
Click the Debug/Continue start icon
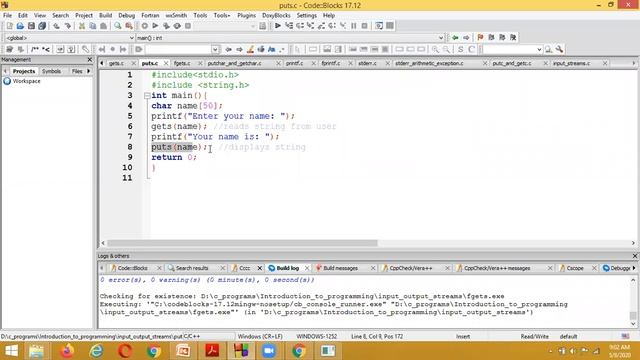click(x=278, y=26)
